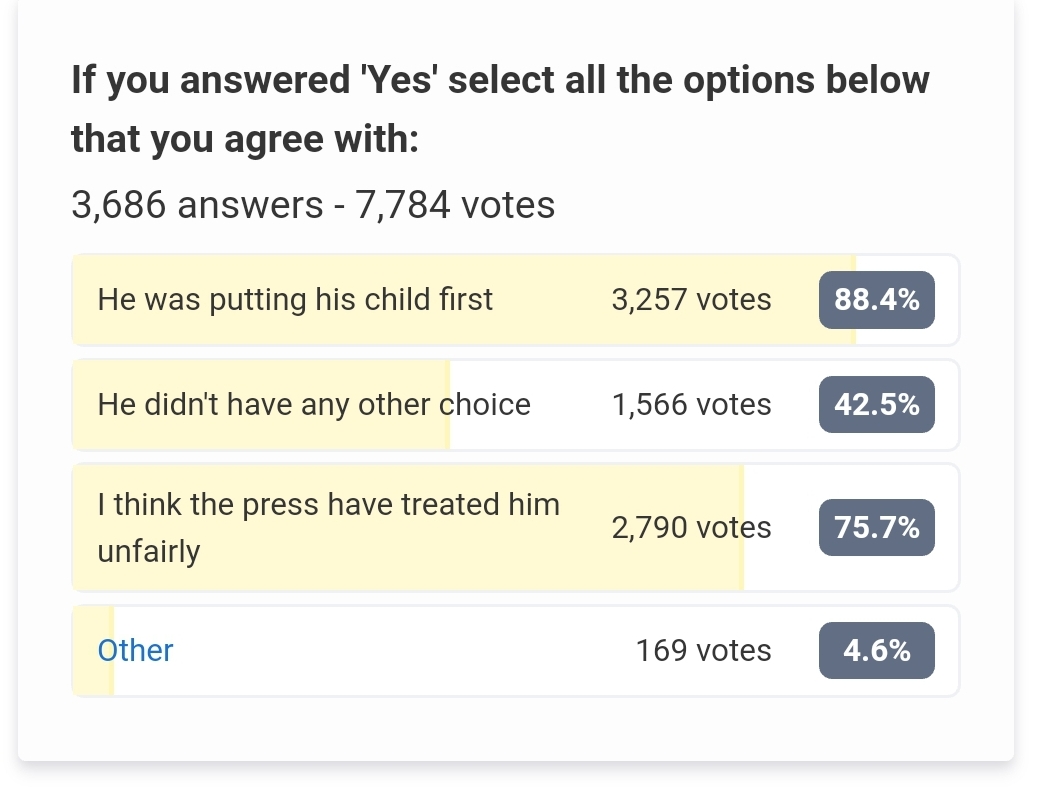Viewport: 1055px width, 808px height.
Task: Click yellow progress bar of press unfairly row
Action: click(x=408, y=527)
